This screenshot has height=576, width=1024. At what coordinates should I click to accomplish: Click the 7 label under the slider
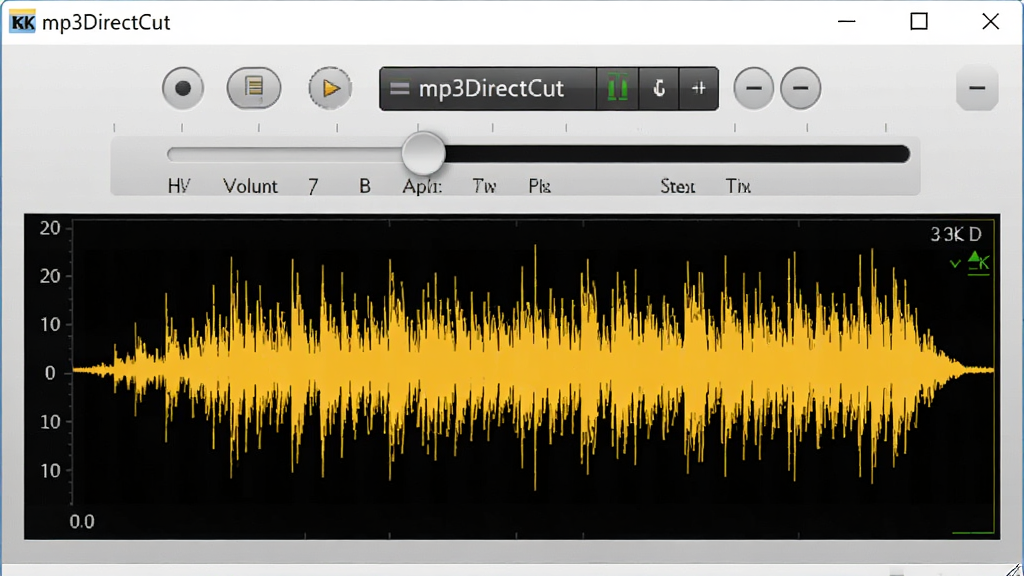point(313,187)
